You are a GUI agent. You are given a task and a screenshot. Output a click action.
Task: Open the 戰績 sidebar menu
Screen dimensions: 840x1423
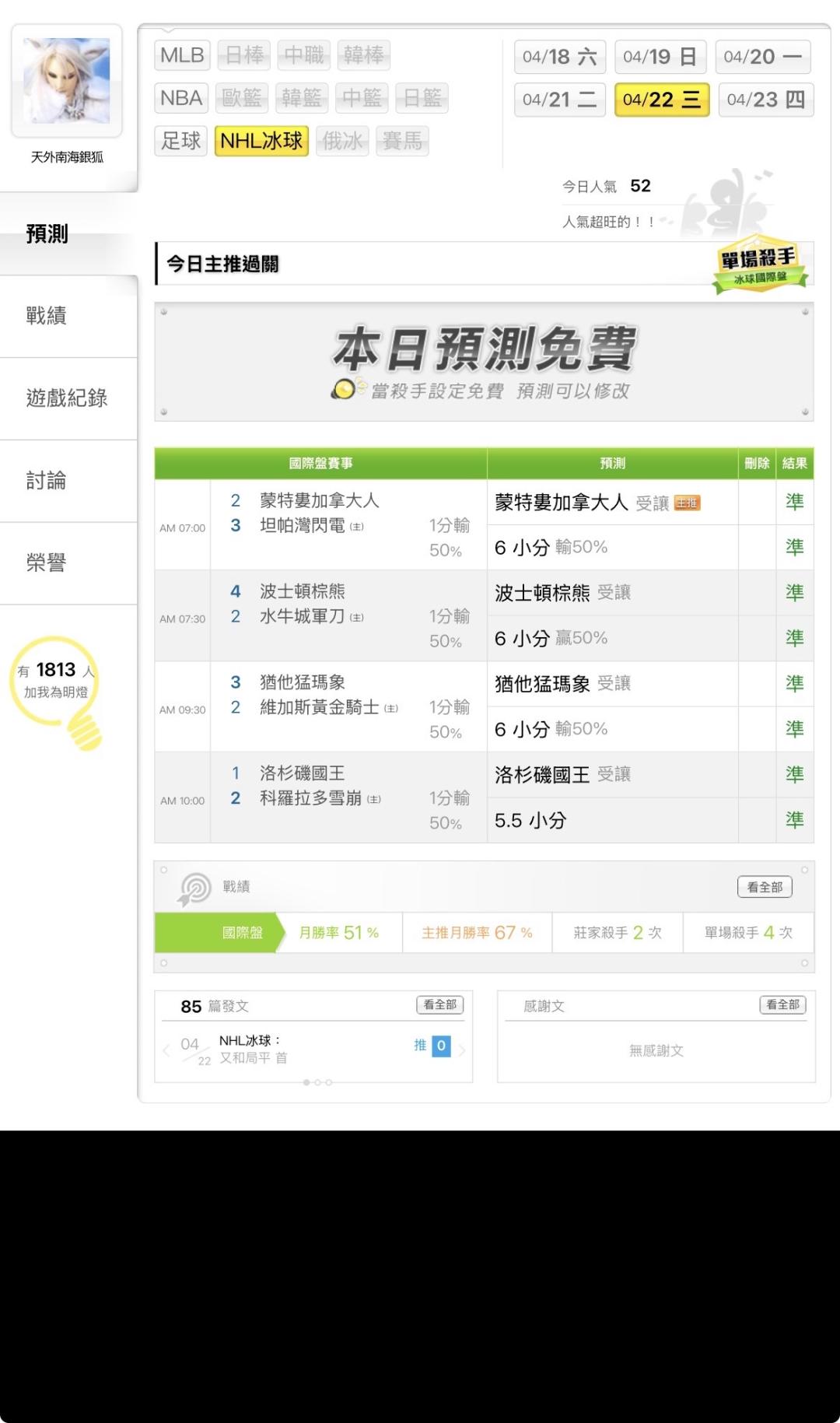coord(47,316)
